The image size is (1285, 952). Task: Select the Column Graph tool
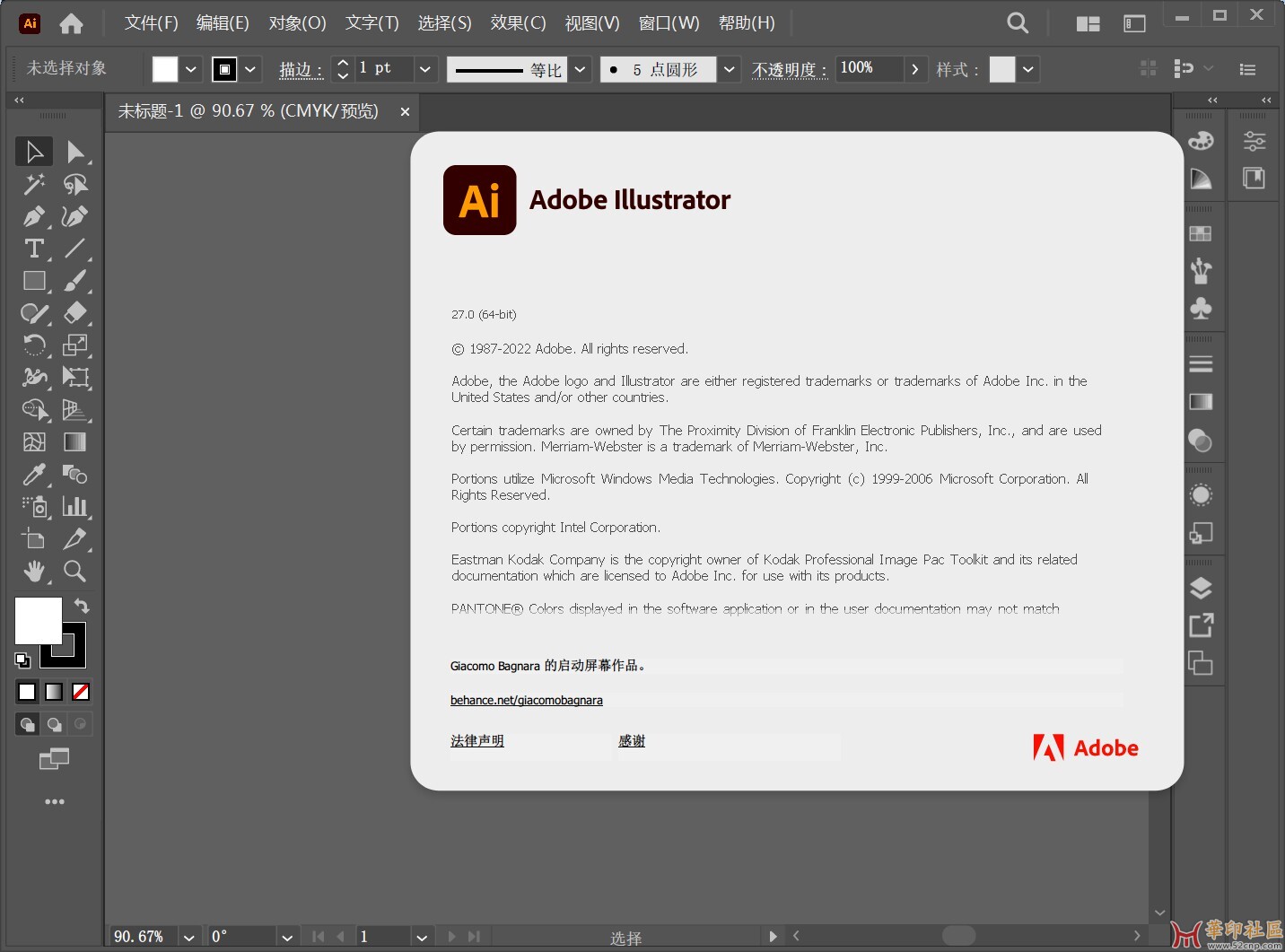point(75,507)
